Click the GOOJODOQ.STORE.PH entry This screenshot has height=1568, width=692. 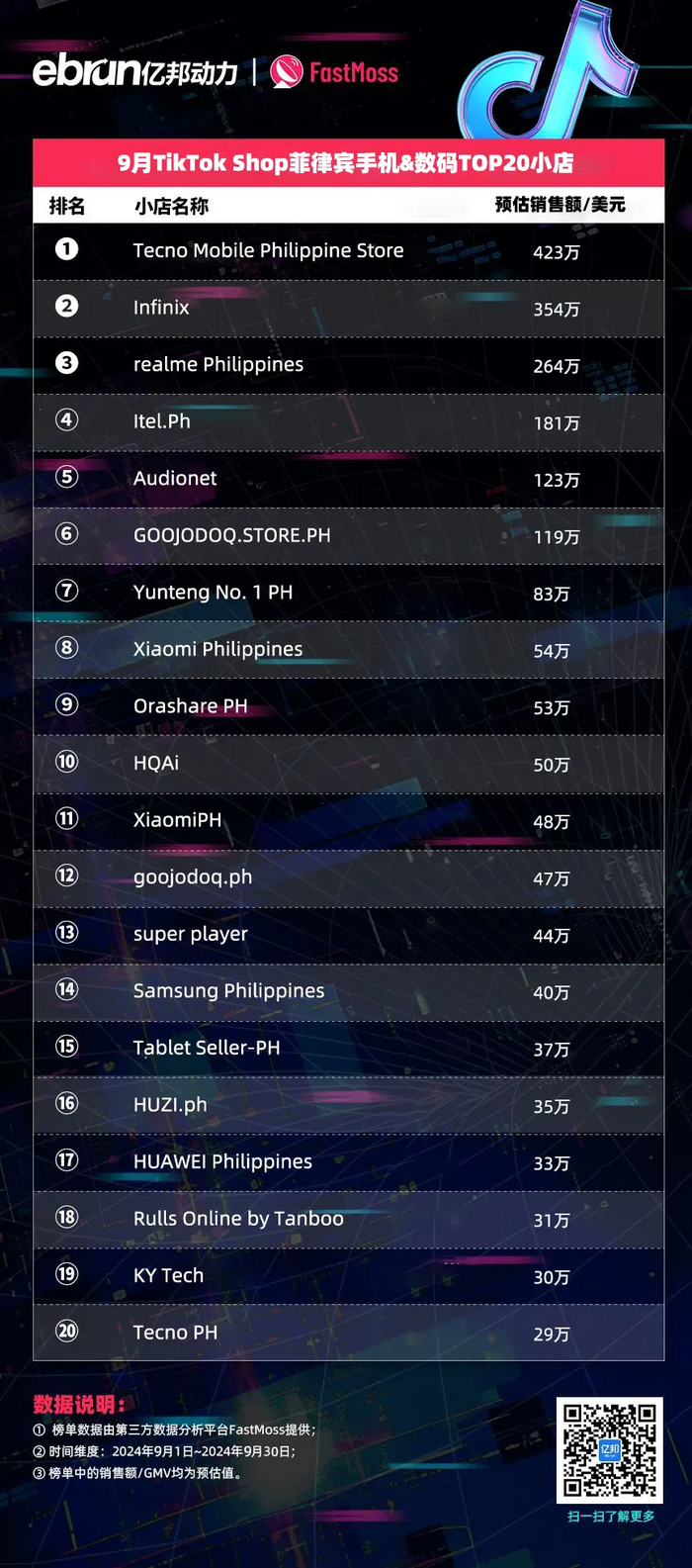click(x=231, y=535)
